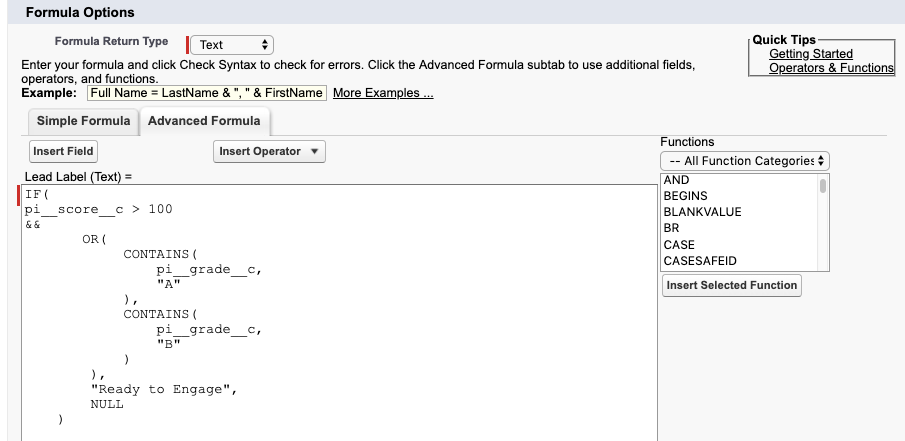Open the All Function Categories dropdown
905x441 pixels.
[x=745, y=161]
